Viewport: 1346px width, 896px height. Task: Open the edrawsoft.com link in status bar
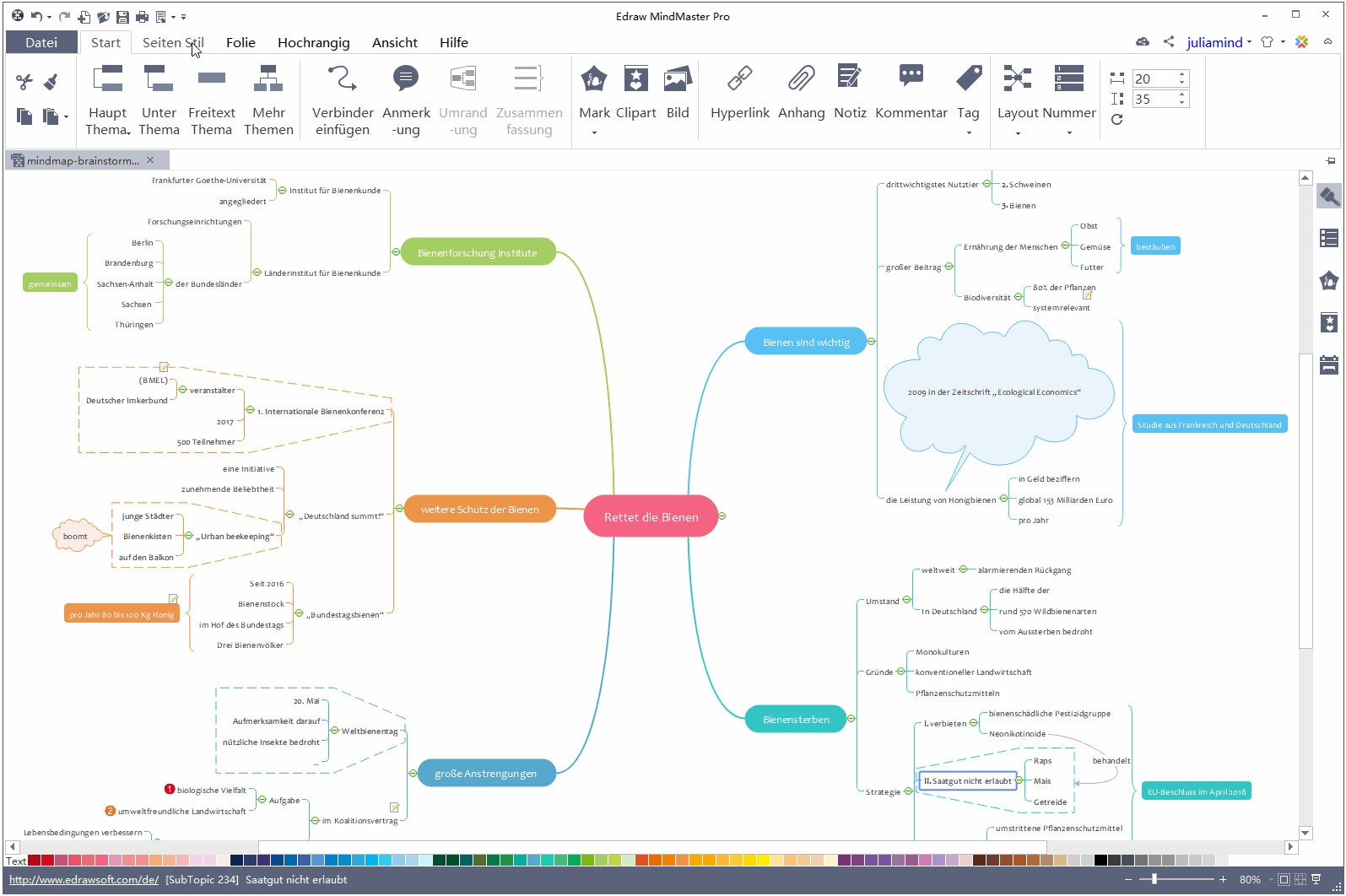click(84, 879)
